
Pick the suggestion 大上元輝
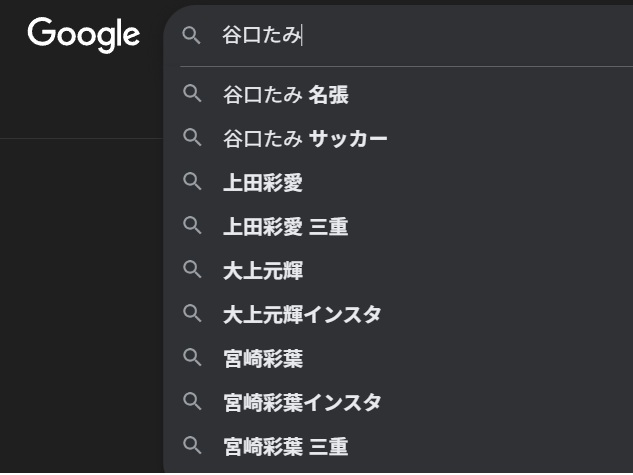[262, 271]
